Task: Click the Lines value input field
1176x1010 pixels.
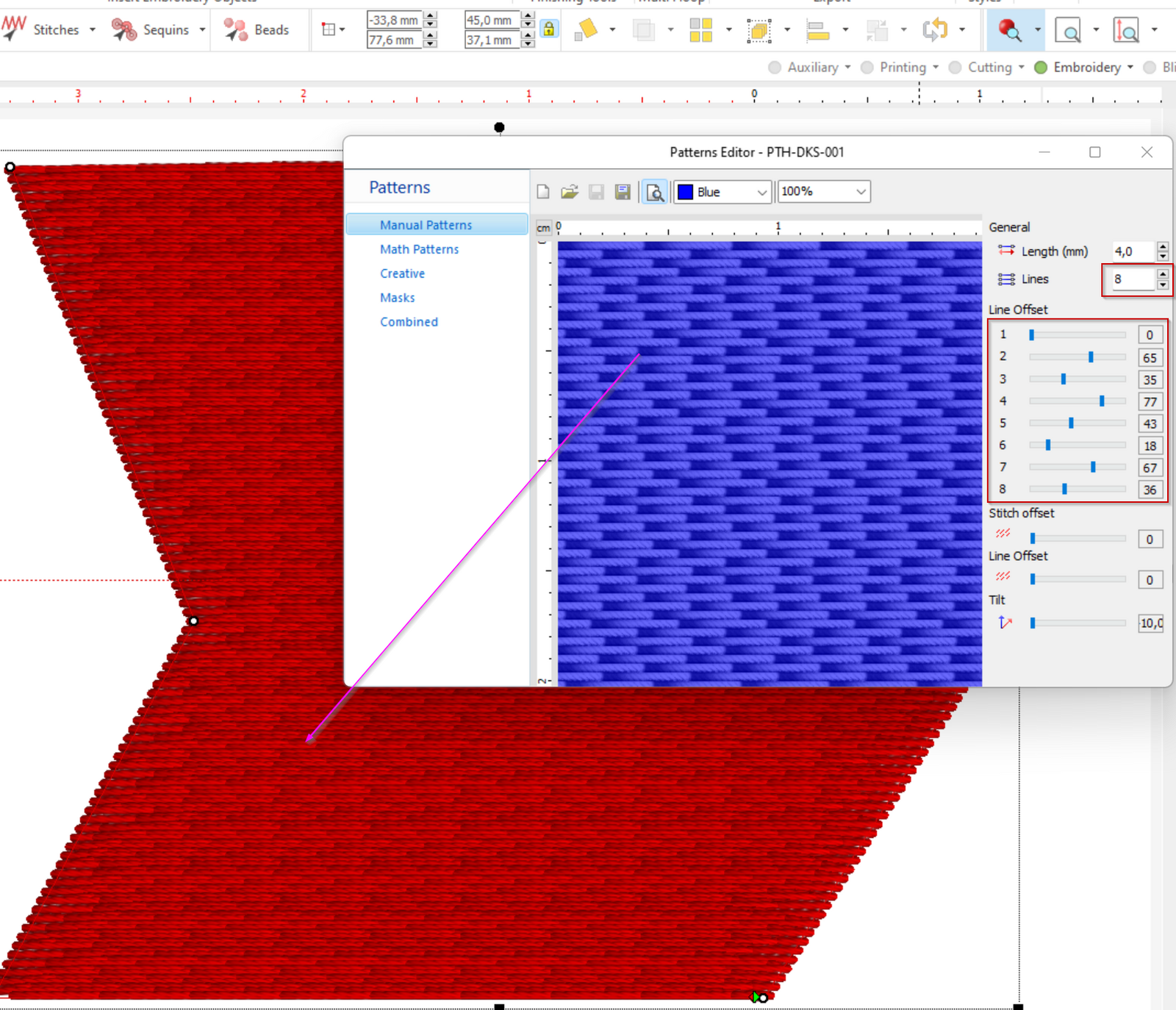Action: tap(1132, 279)
